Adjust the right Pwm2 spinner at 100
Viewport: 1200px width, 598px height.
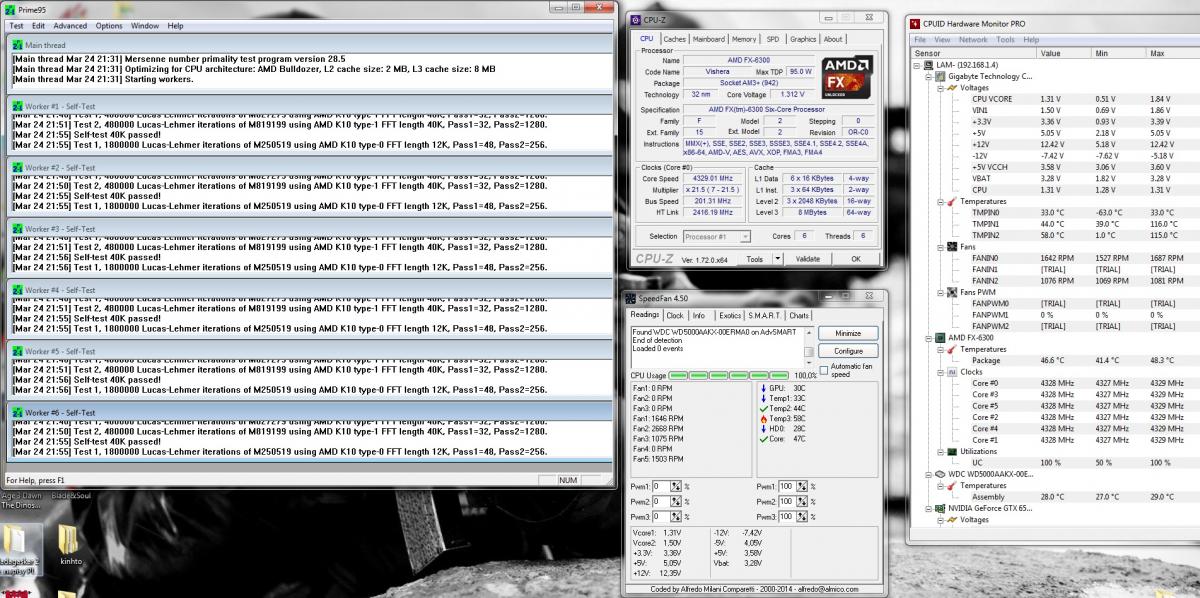tap(803, 501)
